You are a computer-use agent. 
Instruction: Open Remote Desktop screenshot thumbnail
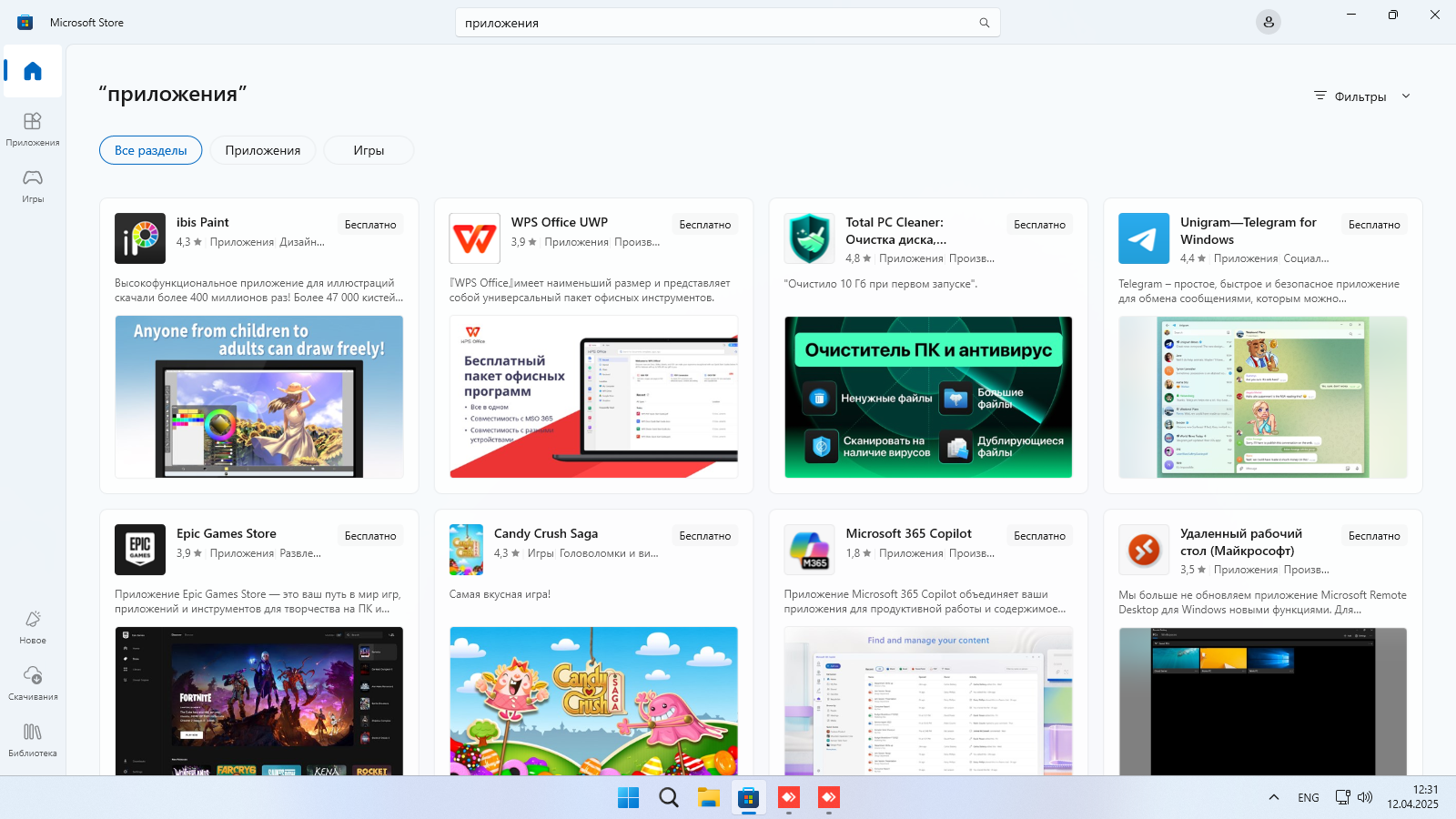pyautogui.click(x=1263, y=701)
